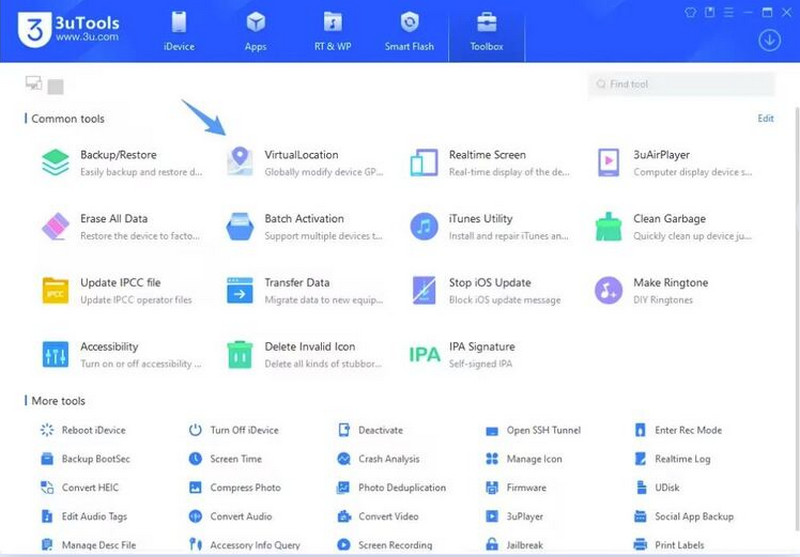Launch the Make Ringtone icon

coord(608,290)
